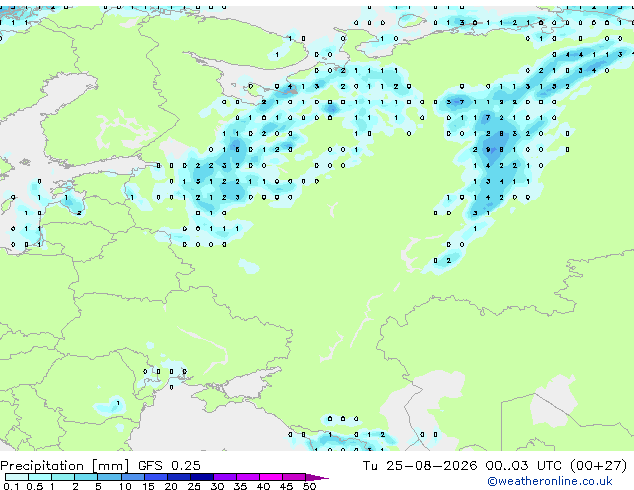Viewport: 634px width, 490px height.
Task: Click the '(00+27)' forecast offset text
Action: point(598,466)
